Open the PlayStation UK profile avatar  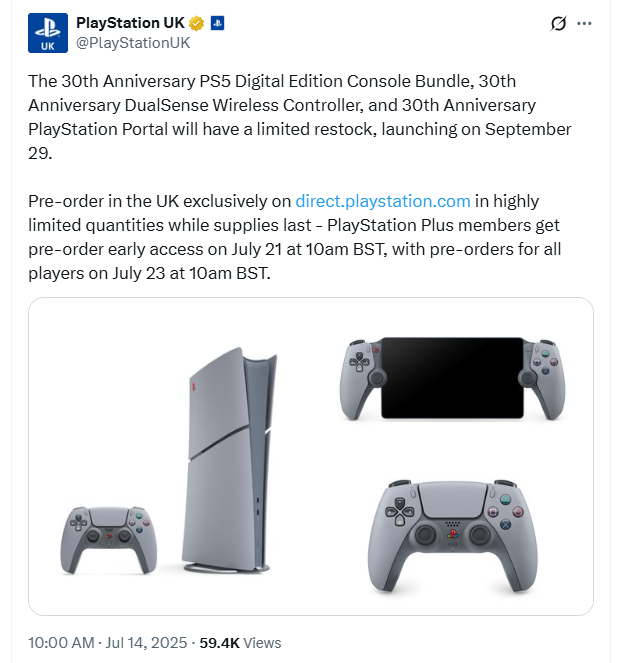pos(48,33)
